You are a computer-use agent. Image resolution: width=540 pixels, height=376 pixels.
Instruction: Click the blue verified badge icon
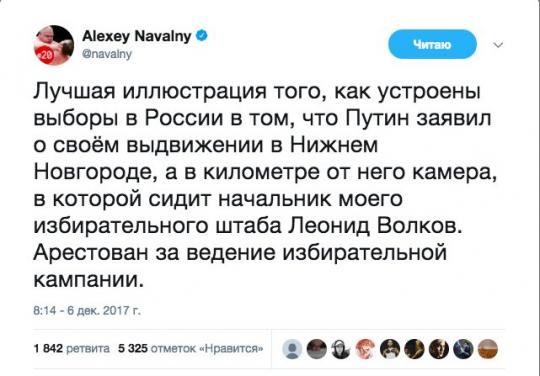pos(202,35)
